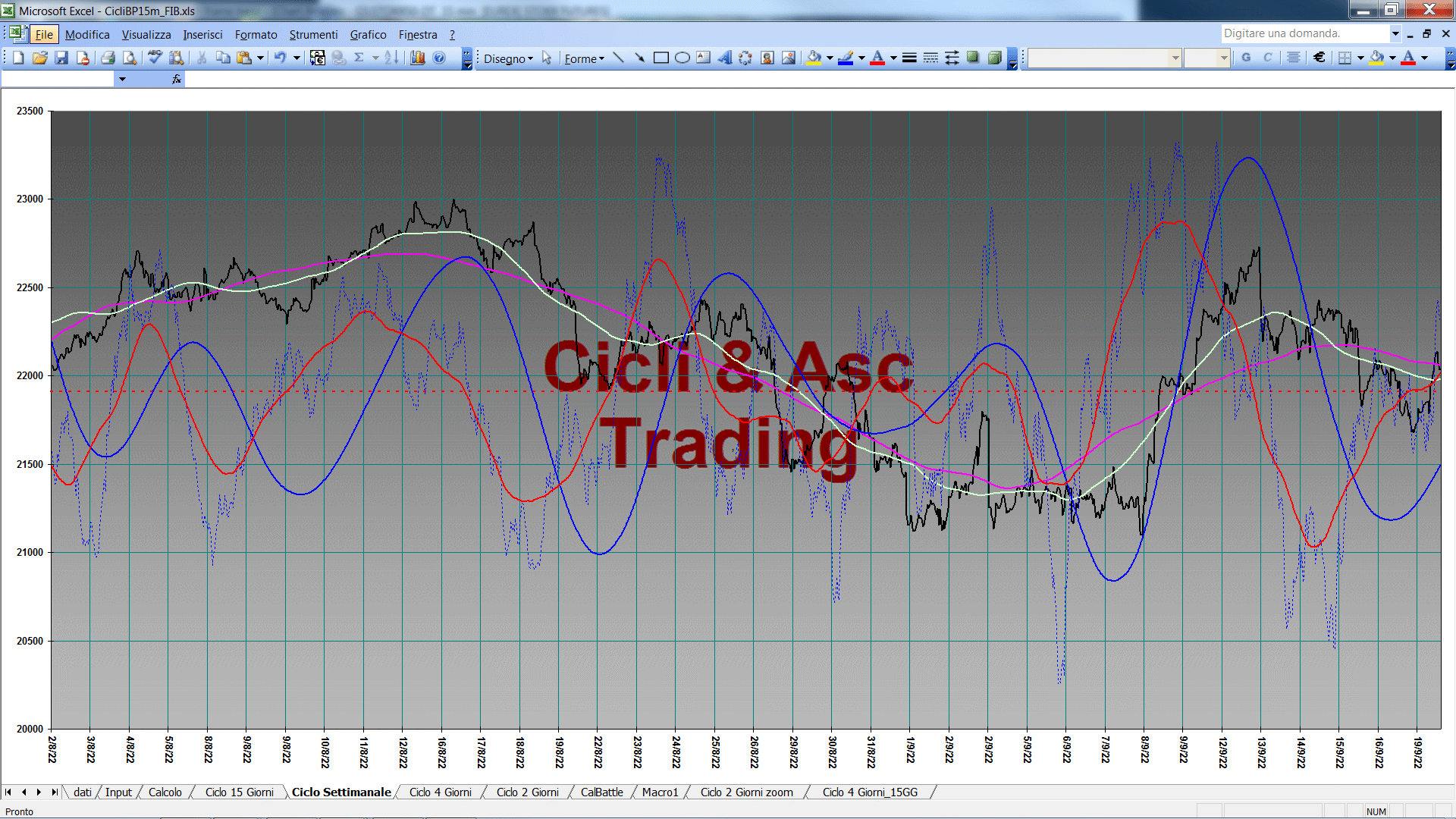Click the Dash Style icon

pyautogui.click(x=930, y=58)
